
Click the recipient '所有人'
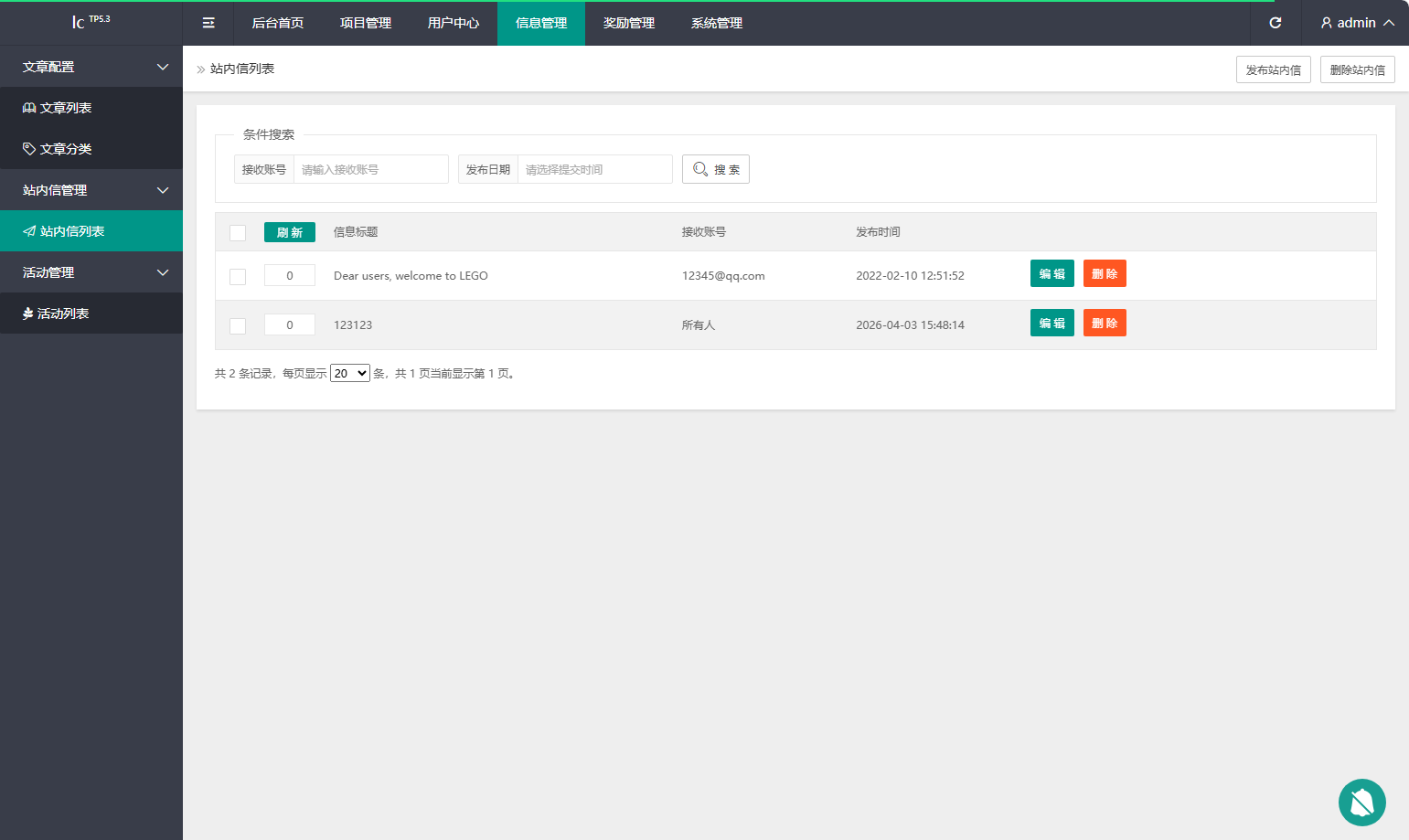(699, 324)
